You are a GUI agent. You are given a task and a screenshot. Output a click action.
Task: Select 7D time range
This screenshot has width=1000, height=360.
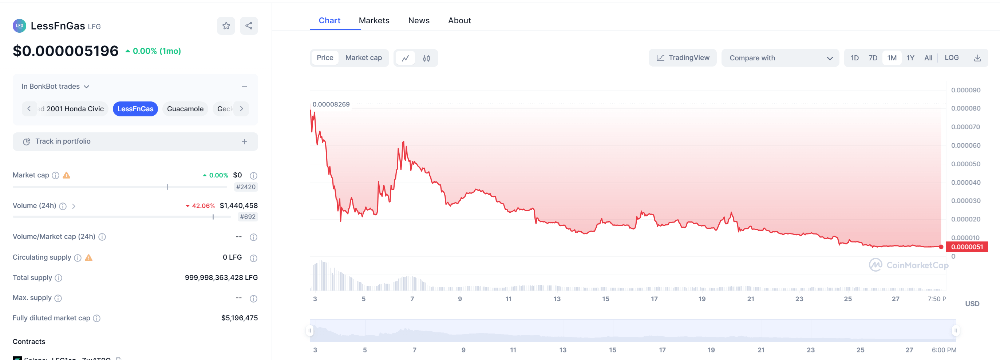[x=873, y=58]
